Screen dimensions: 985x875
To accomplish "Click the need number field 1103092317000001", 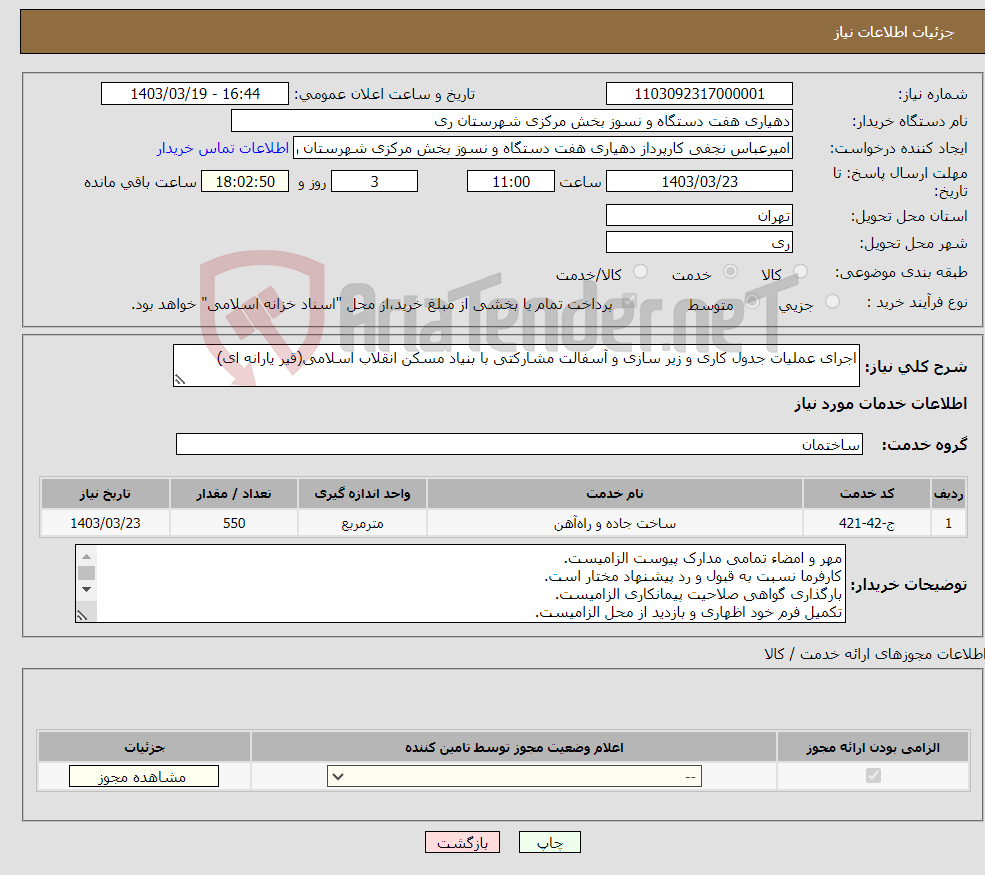I will (699, 94).
